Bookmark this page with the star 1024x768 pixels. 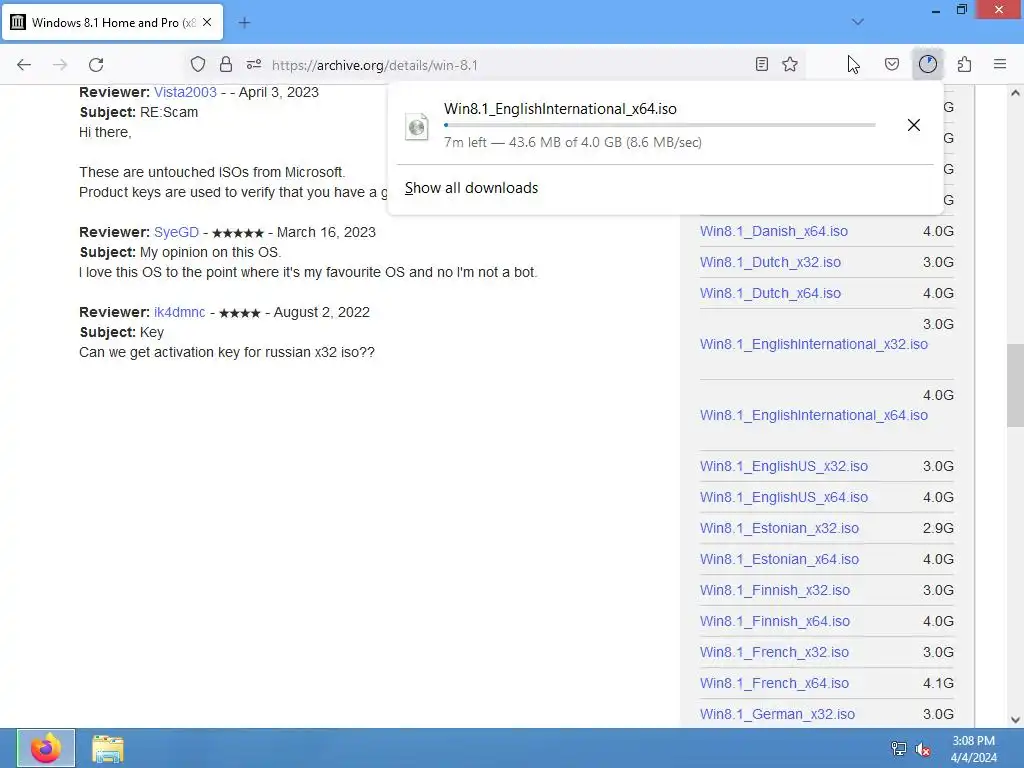(790, 65)
